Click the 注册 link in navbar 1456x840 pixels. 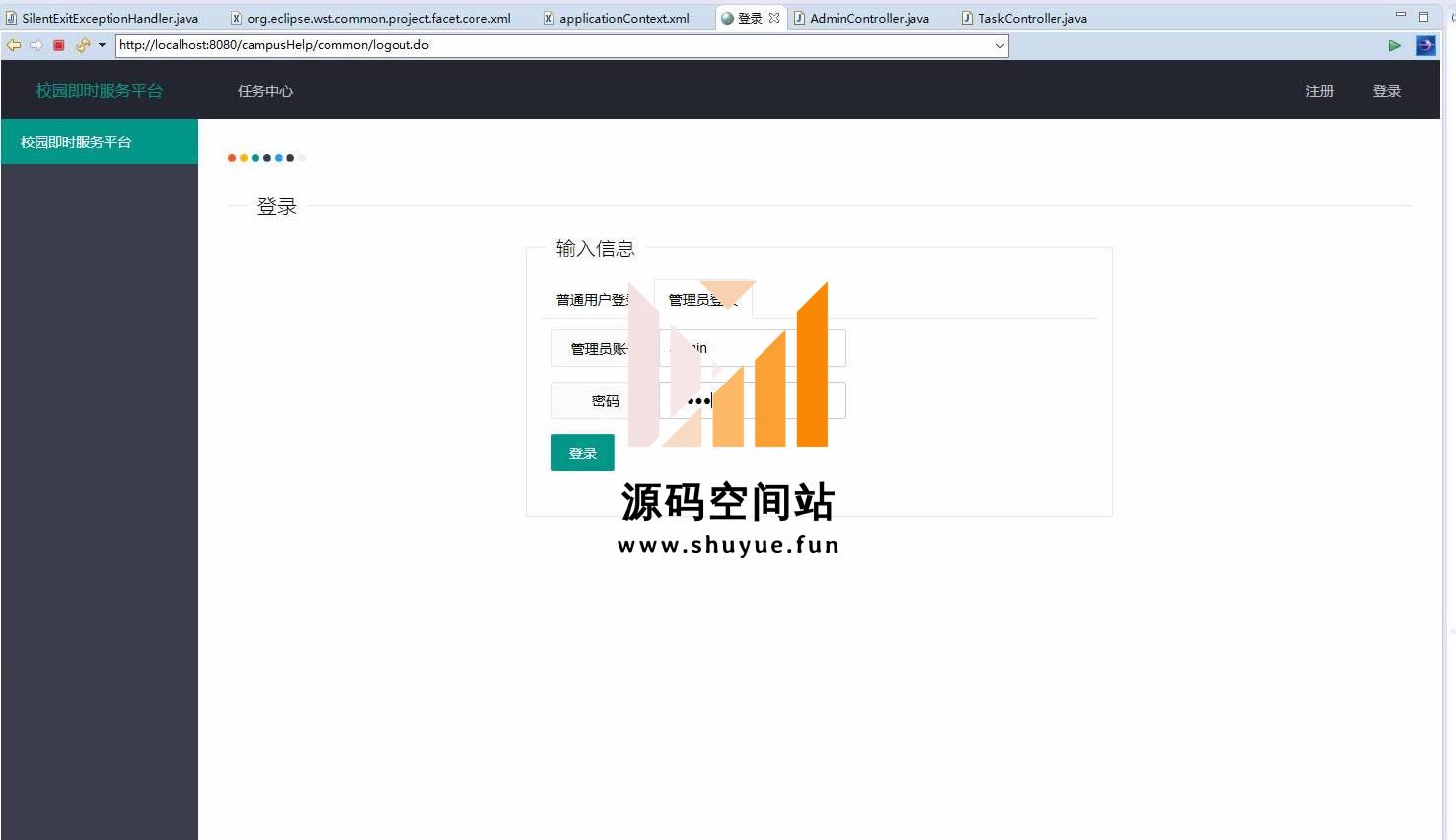pos(1320,91)
